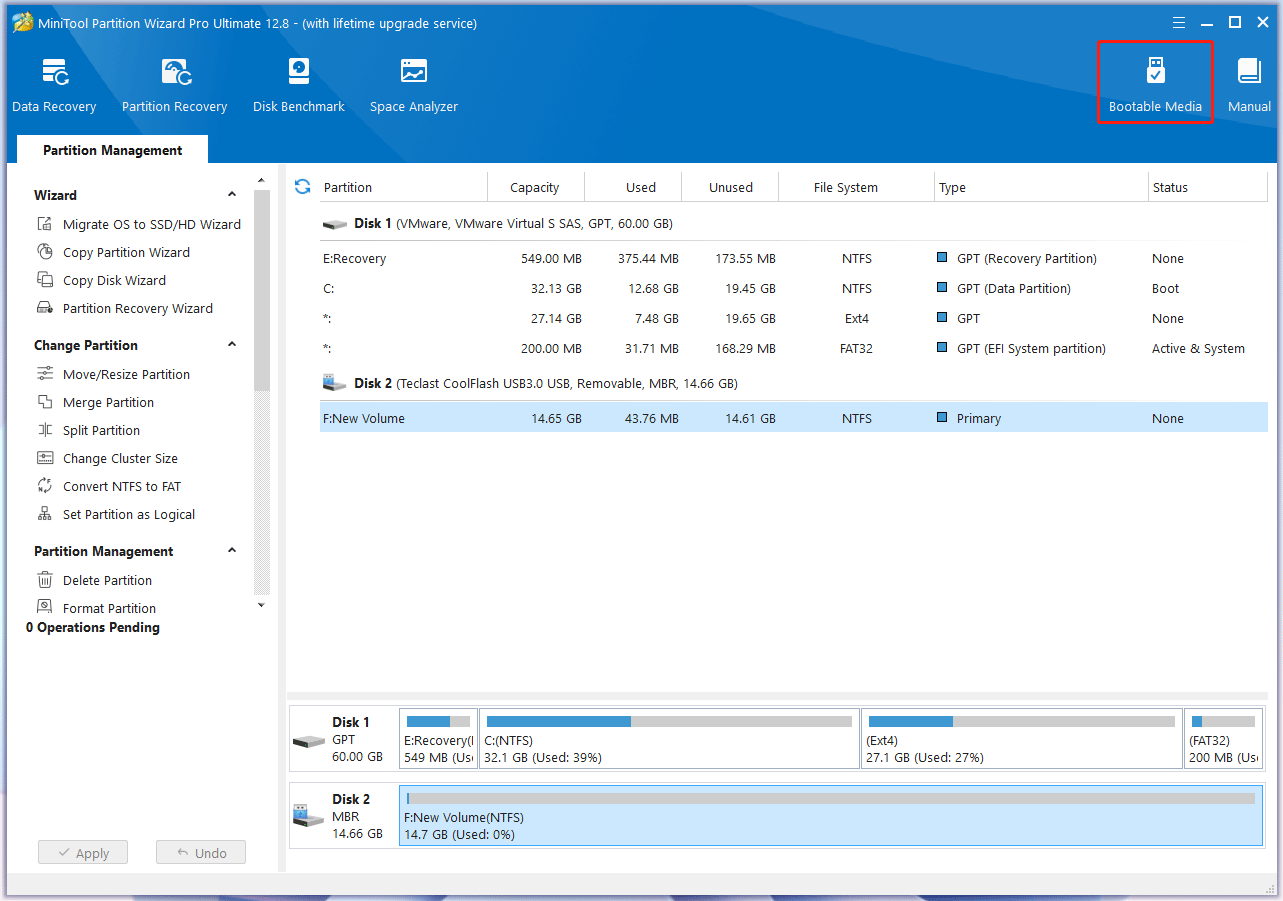
Task: Click the Disk 1 header row in table
Action: click(794, 224)
